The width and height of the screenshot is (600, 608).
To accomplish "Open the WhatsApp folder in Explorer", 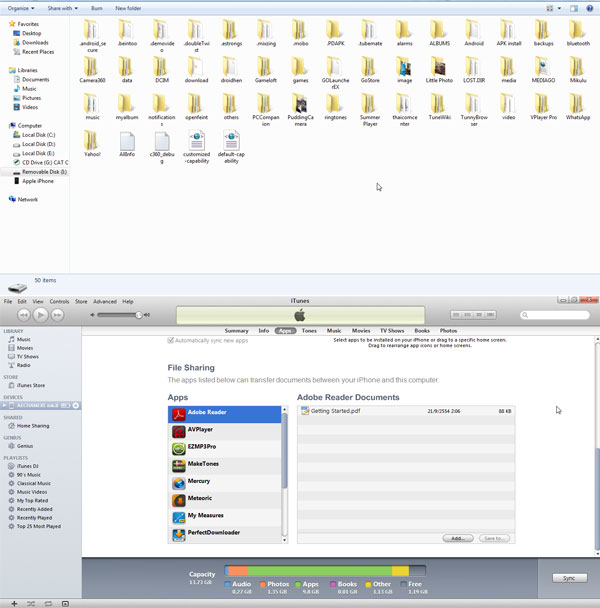I will coord(578,107).
